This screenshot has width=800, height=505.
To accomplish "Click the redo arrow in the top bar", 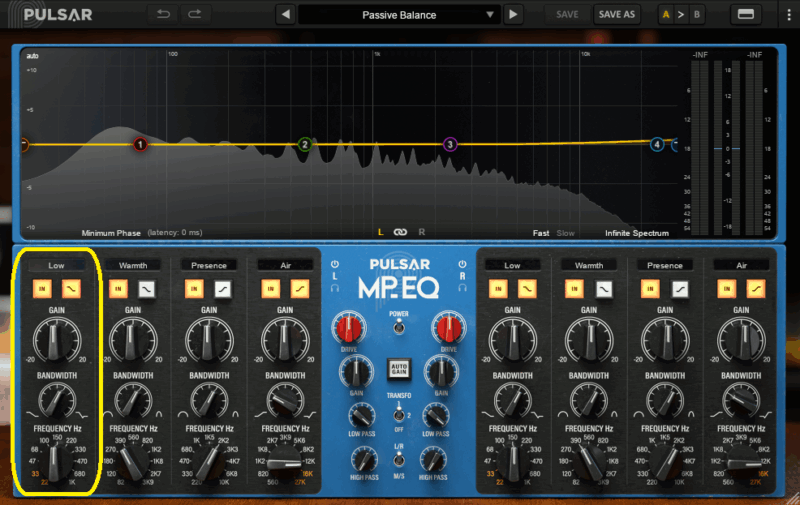I will (x=195, y=14).
